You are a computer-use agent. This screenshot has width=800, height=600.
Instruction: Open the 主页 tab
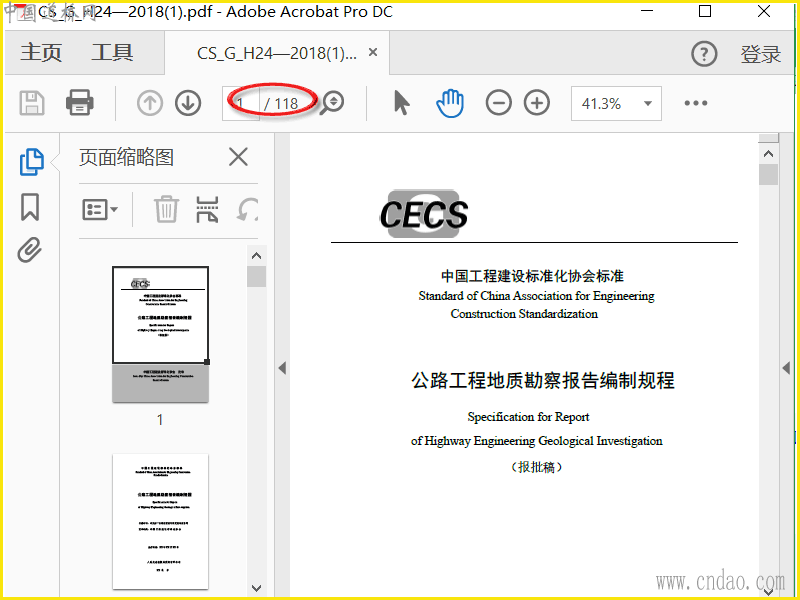41,53
